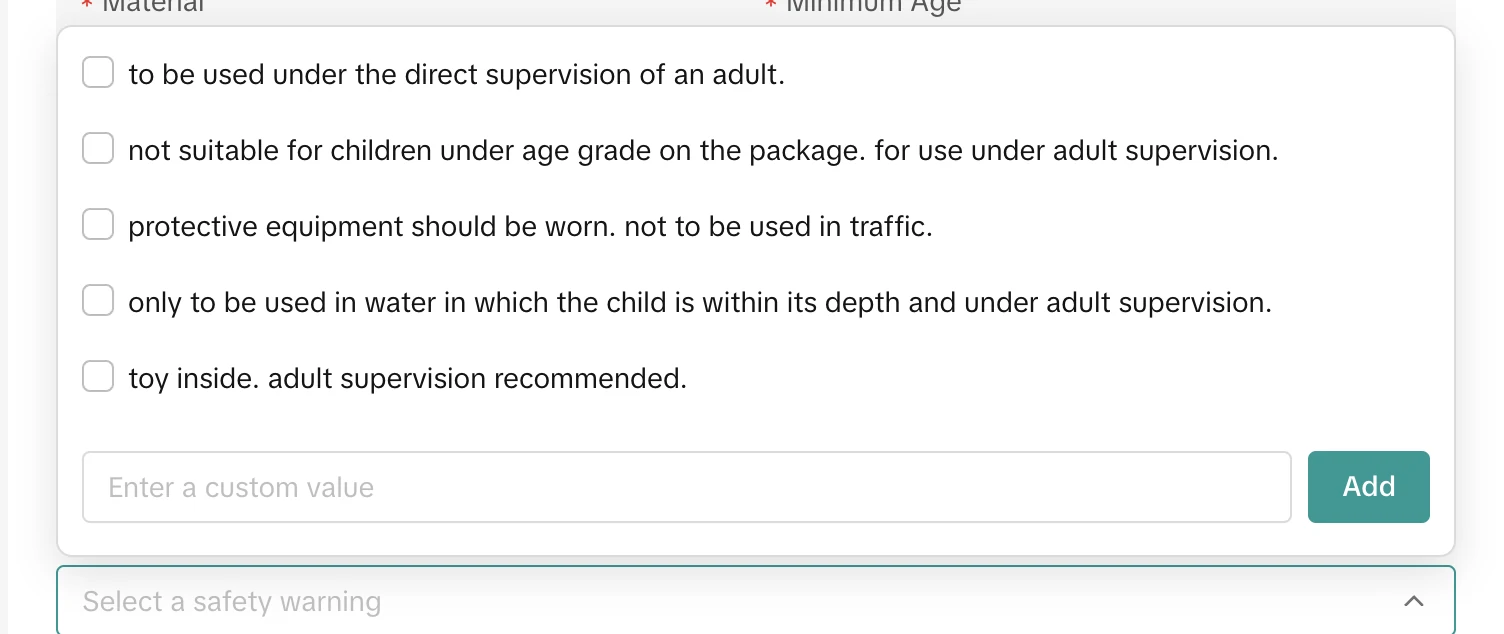Click the 'Minimum Age' field label
The height and width of the screenshot is (634, 1504).
pyautogui.click(x=873, y=6)
